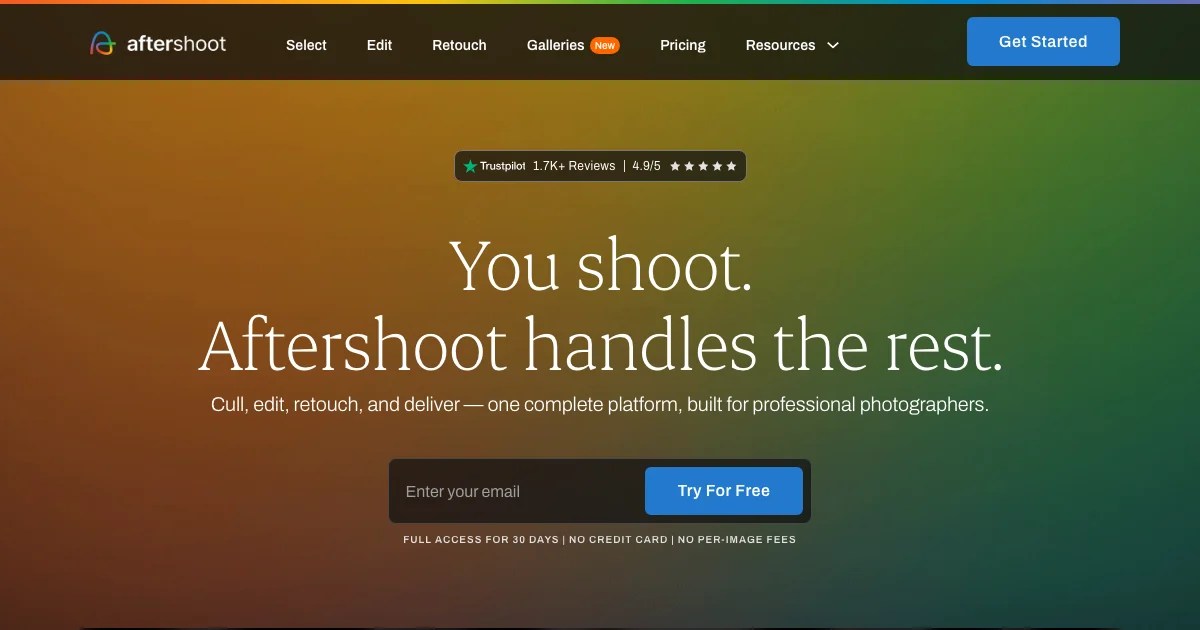This screenshot has width=1200, height=630.
Task: Open the Edit navigation link
Action: [379, 45]
